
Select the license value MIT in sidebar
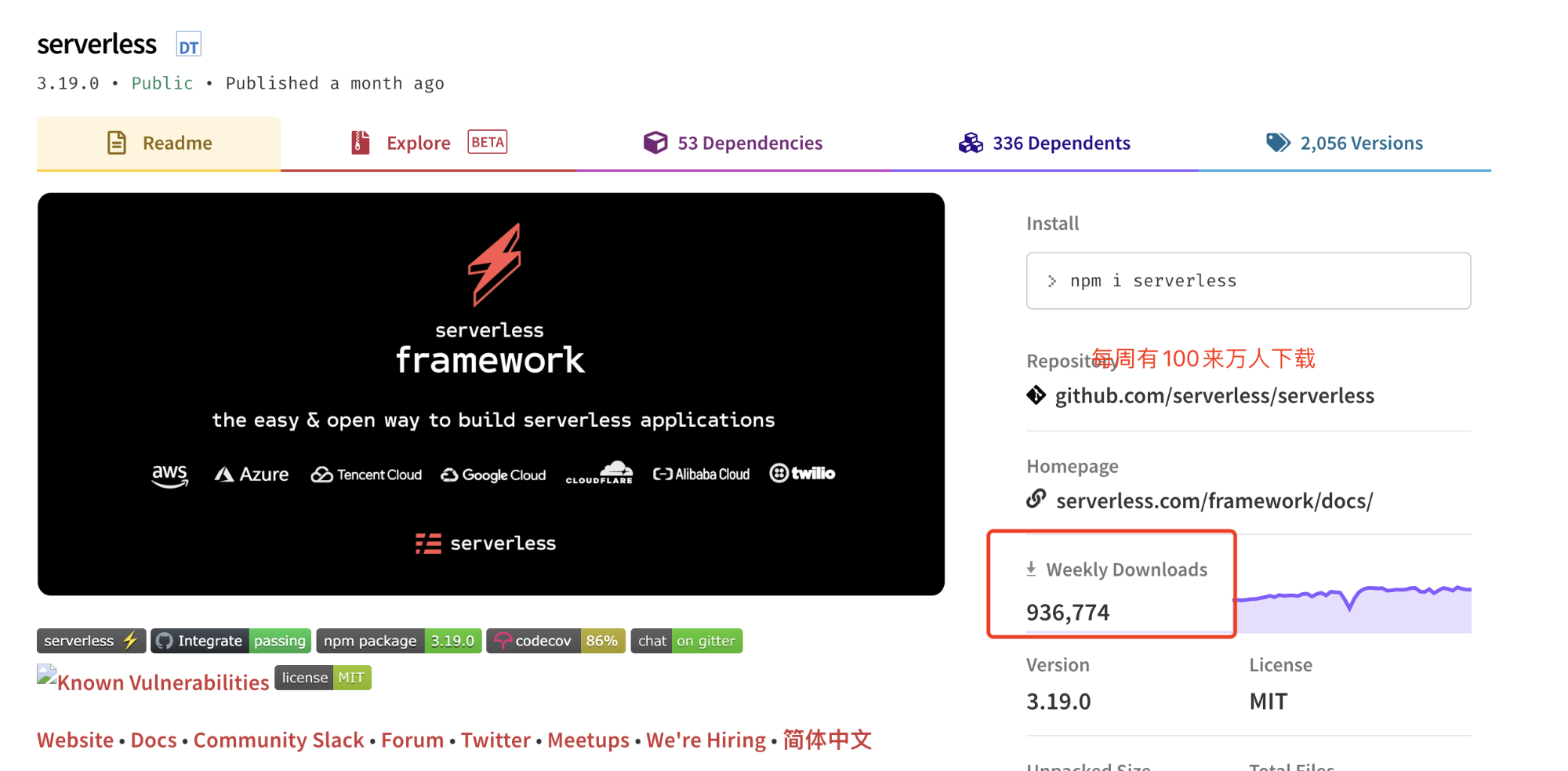pyautogui.click(x=1269, y=701)
